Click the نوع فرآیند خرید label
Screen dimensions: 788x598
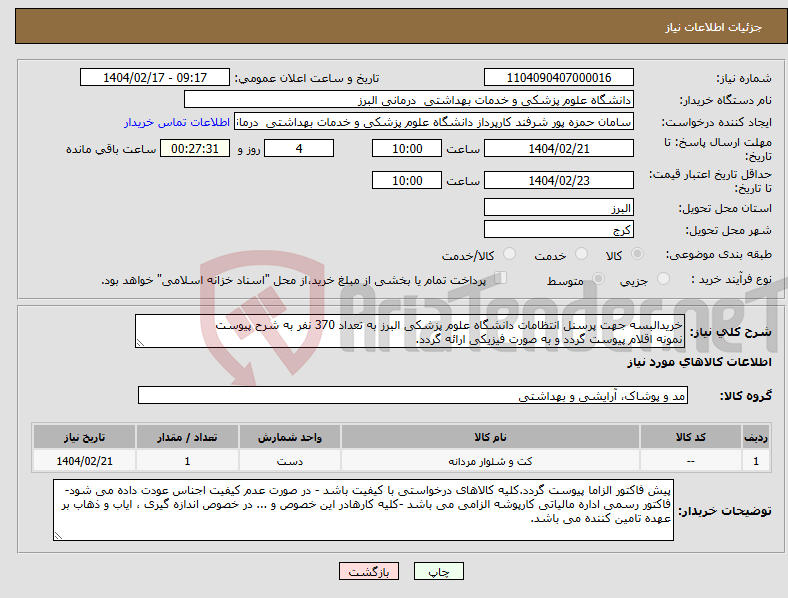click(x=731, y=279)
